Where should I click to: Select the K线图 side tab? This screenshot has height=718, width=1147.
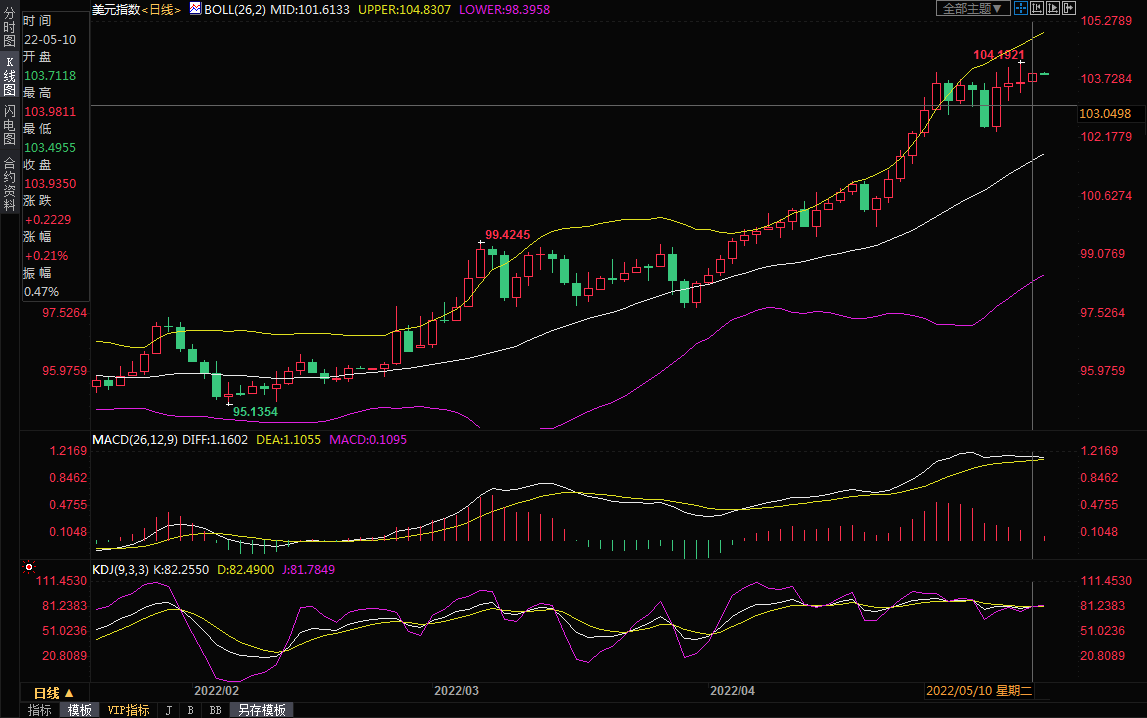pyautogui.click(x=9, y=76)
